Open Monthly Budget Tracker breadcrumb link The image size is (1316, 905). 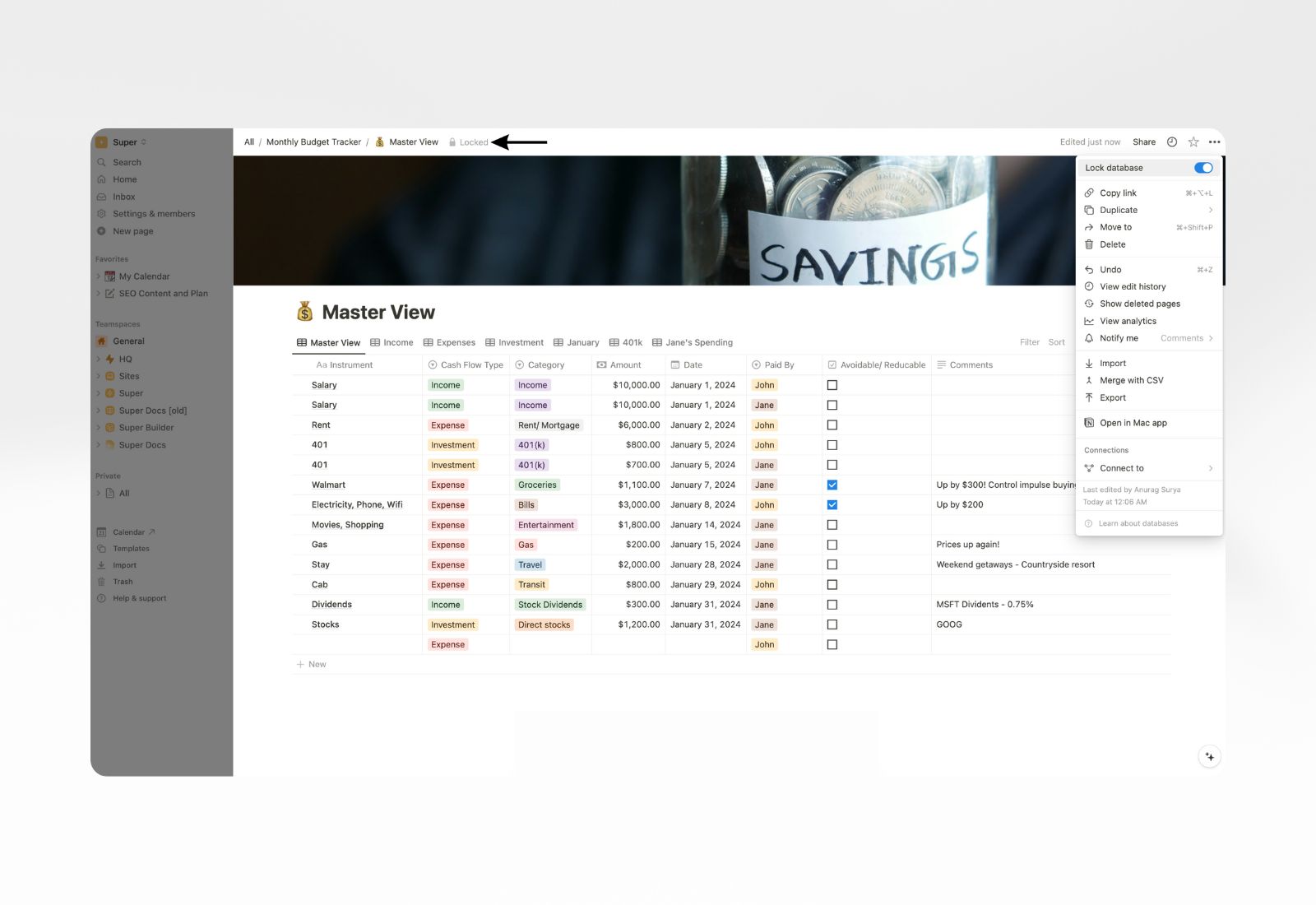(313, 142)
